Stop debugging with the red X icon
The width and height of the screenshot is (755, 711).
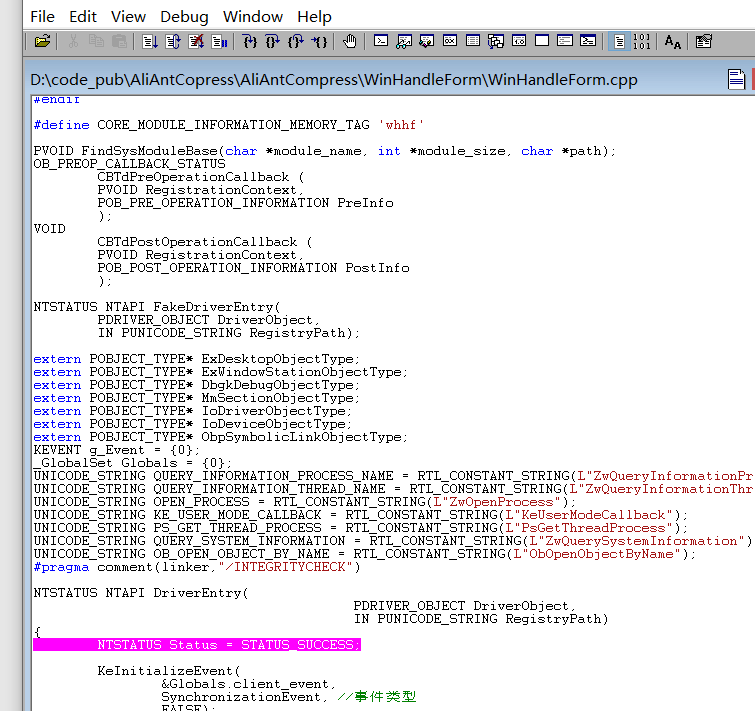point(196,42)
